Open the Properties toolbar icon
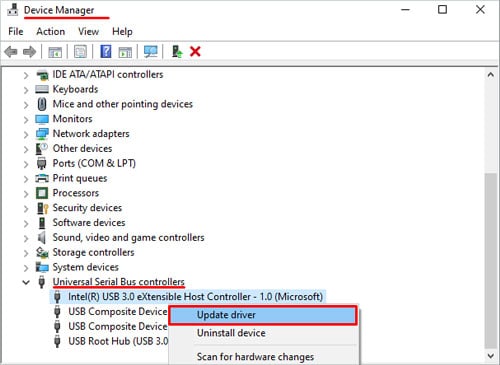Image resolution: width=500 pixels, height=365 pixels. (80, 52)
